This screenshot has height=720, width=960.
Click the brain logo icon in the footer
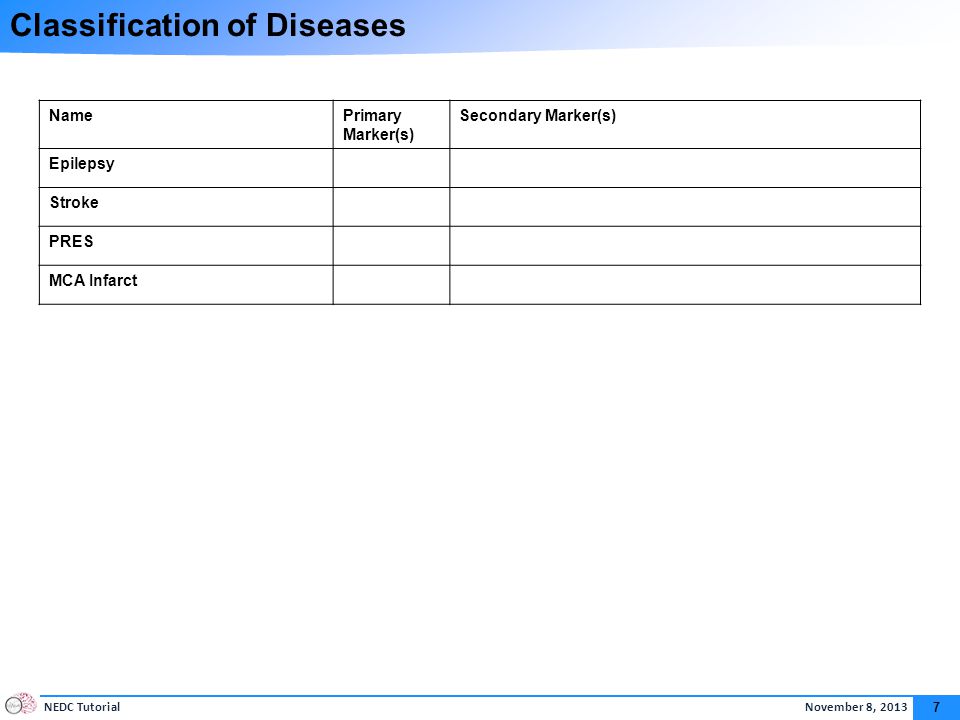(20, 703)
